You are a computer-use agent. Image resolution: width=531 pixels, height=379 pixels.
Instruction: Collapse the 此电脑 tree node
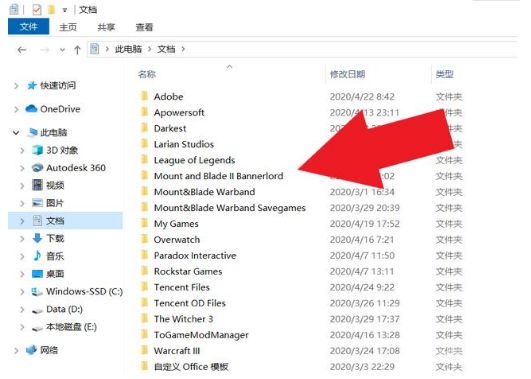click(x=16, y=133)
